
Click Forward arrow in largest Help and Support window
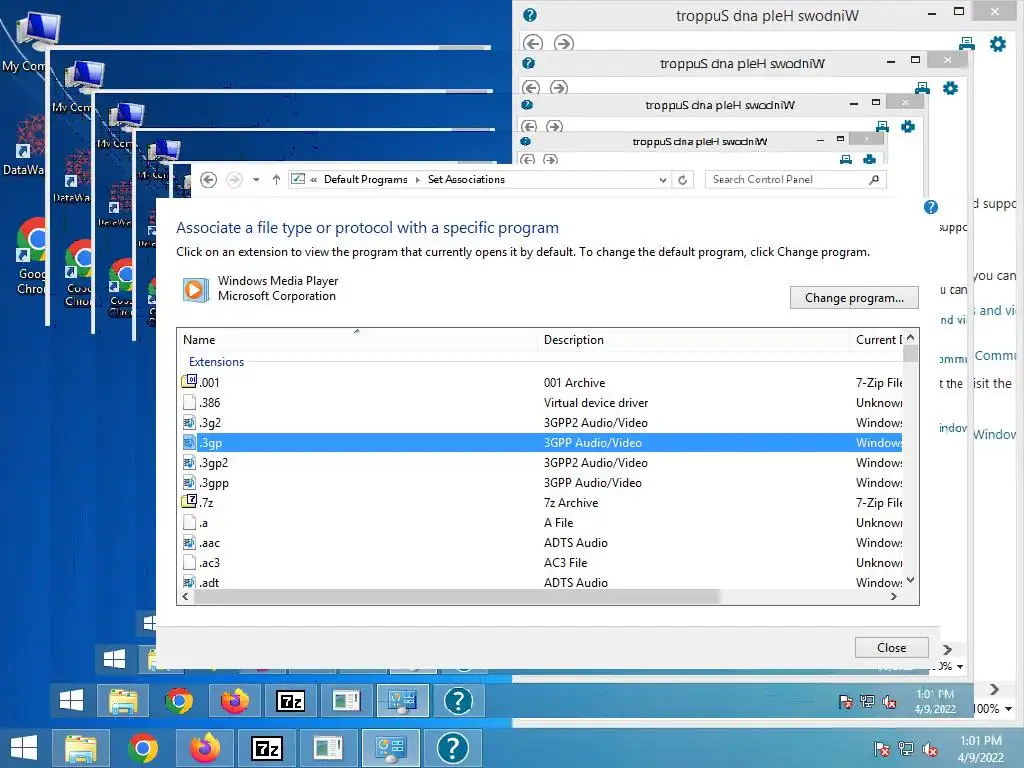click(x=564, y=44)
